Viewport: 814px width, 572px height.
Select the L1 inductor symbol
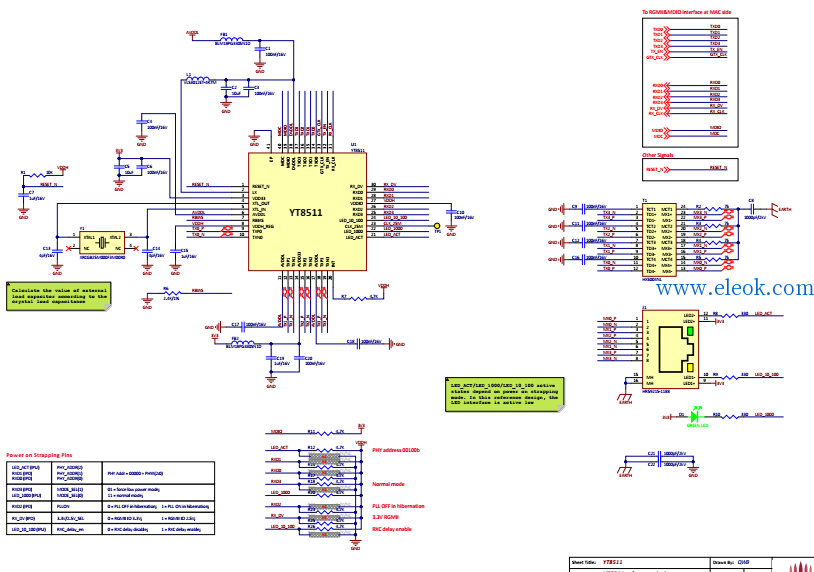click(197, 79)
